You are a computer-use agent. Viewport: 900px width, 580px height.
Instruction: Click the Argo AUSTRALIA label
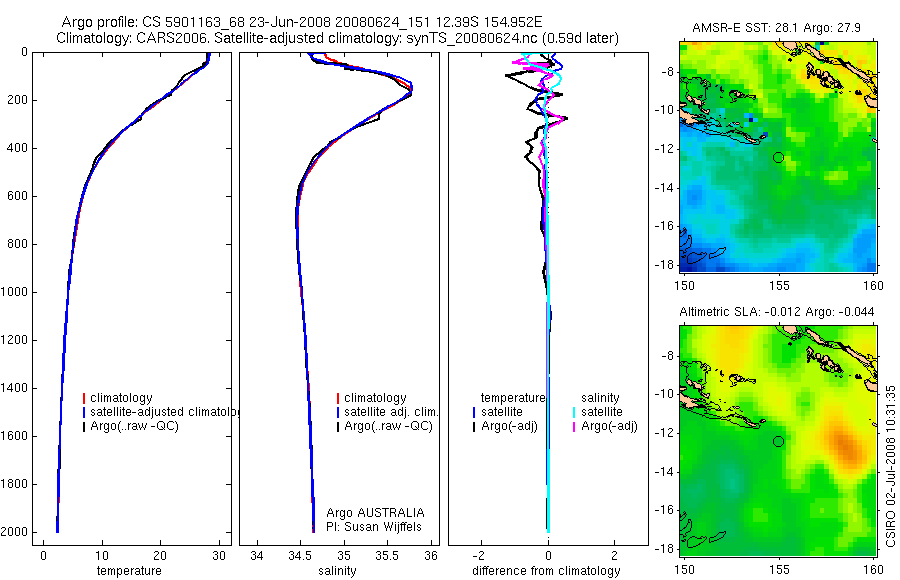tap(375, 513)
